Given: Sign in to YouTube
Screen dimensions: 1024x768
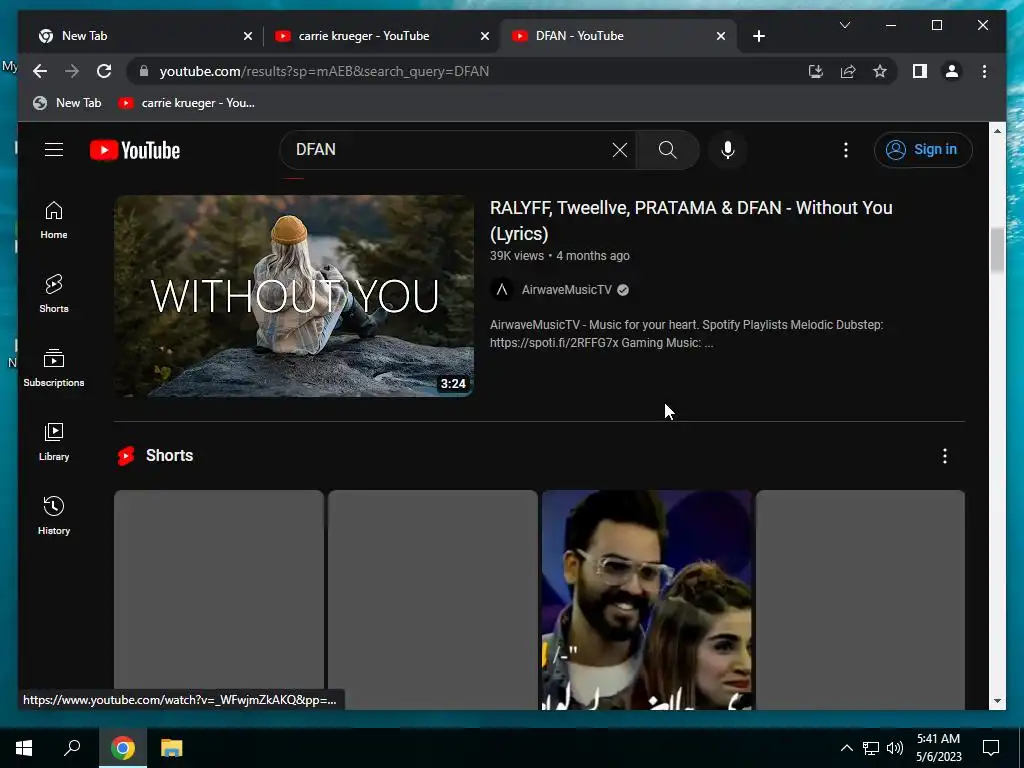Looking at the screenshot, I should pyautogui.click(x=923, y=150).
